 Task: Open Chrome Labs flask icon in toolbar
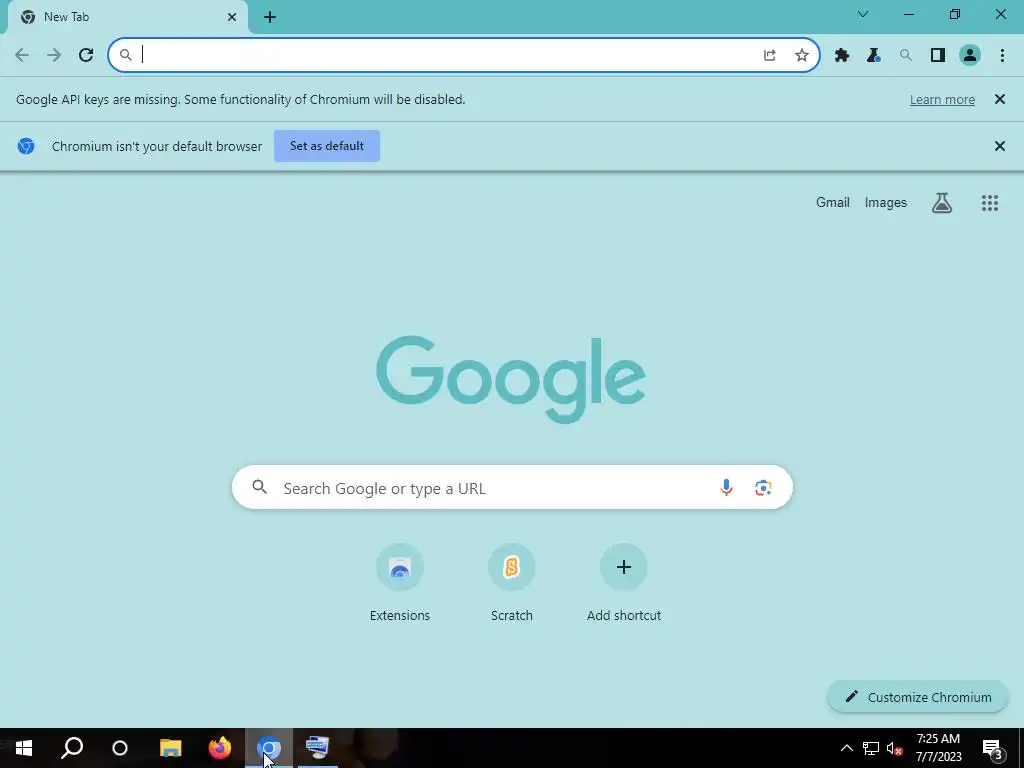coord(874,56)
